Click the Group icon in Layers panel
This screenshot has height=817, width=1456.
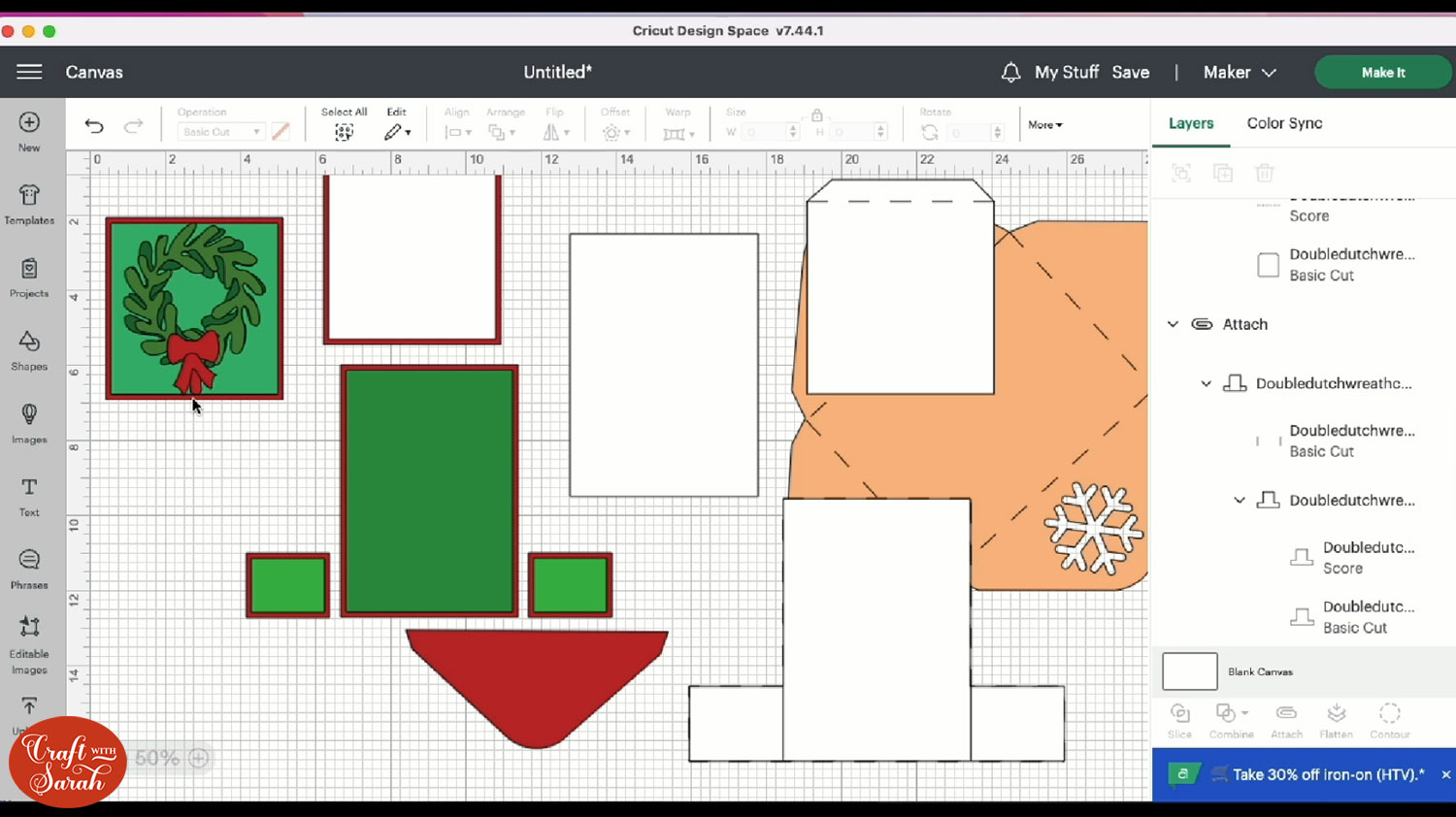(1181, 173)
